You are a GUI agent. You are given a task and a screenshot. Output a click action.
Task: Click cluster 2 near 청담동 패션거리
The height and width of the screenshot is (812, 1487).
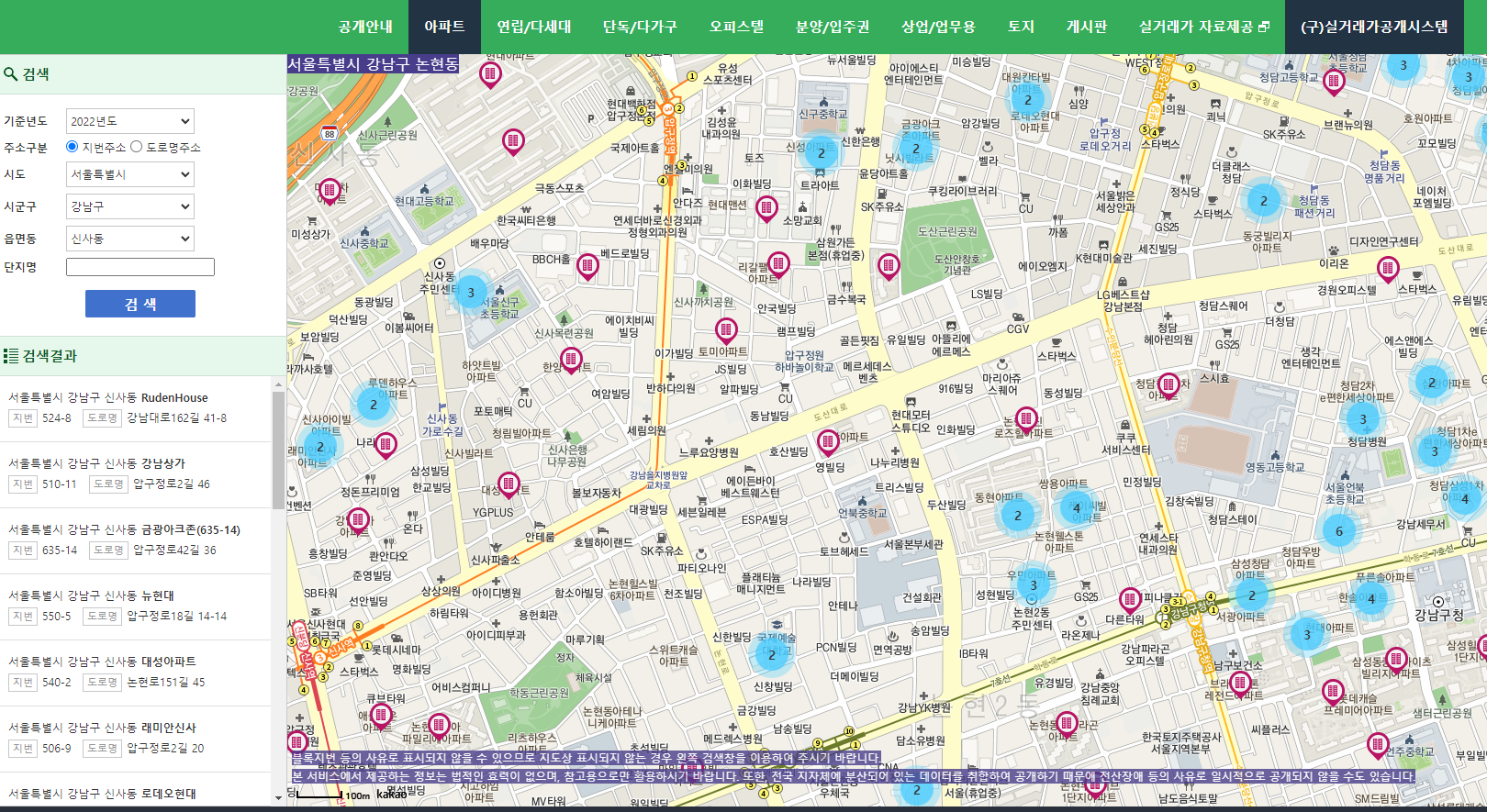[x=1264, y=201]
